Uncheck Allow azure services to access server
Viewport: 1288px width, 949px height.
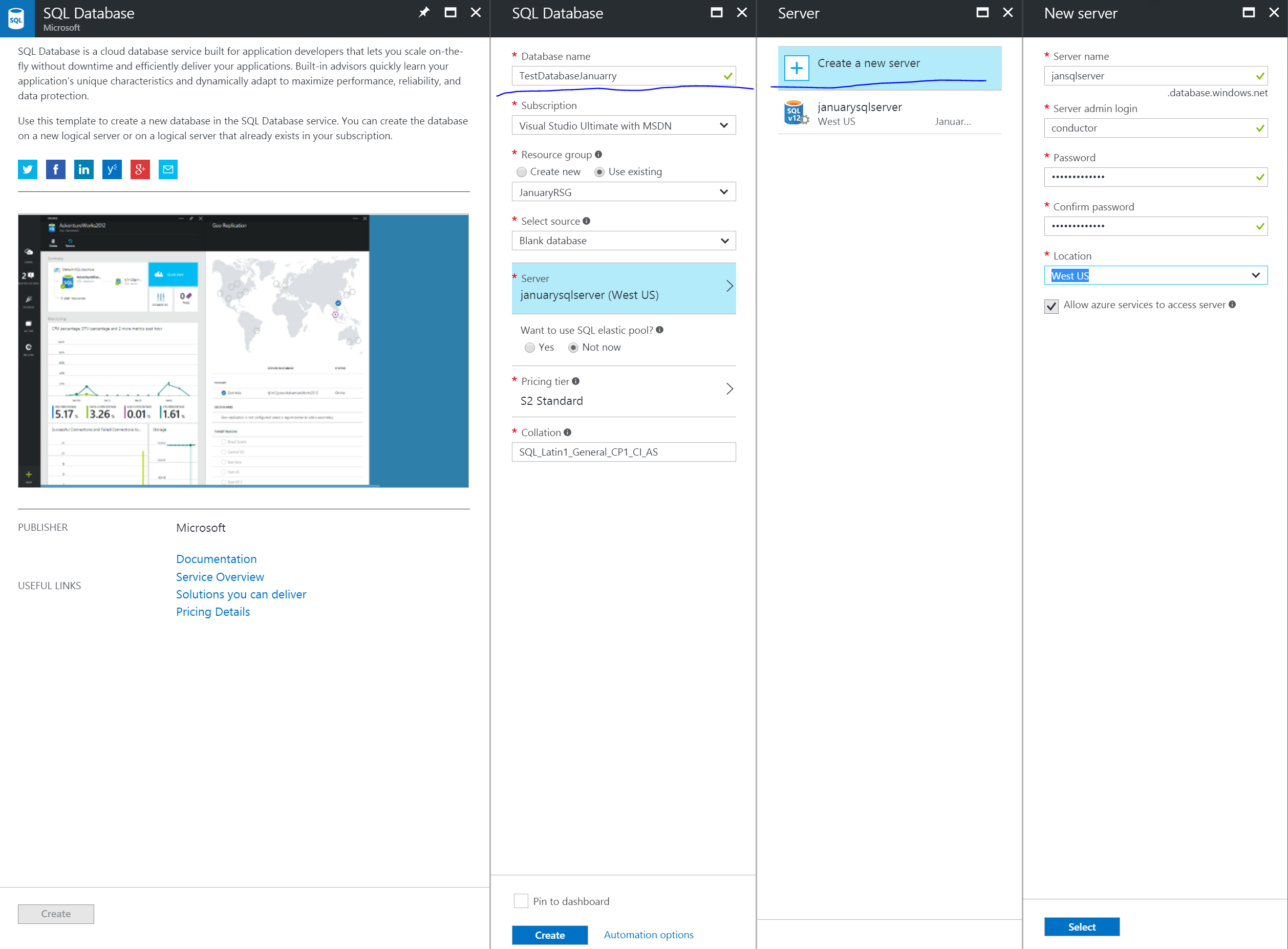tap(1051, 306)
